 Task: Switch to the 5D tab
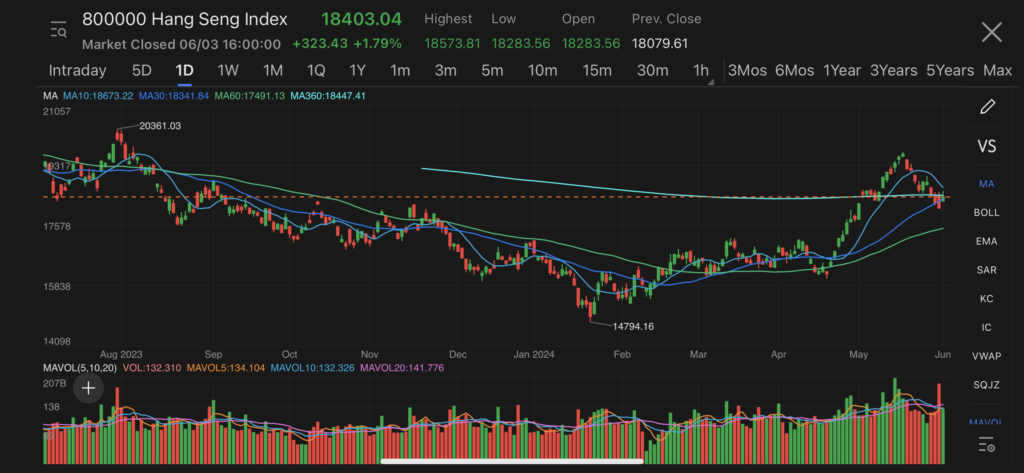(142, 71)
